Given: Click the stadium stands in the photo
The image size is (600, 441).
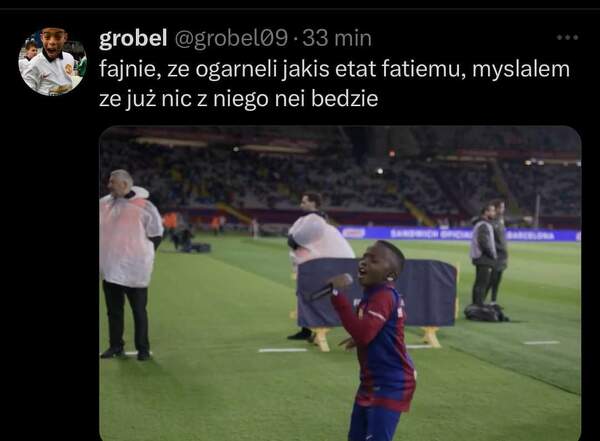Looking at the screenshot, I should [x=340, y=176].
